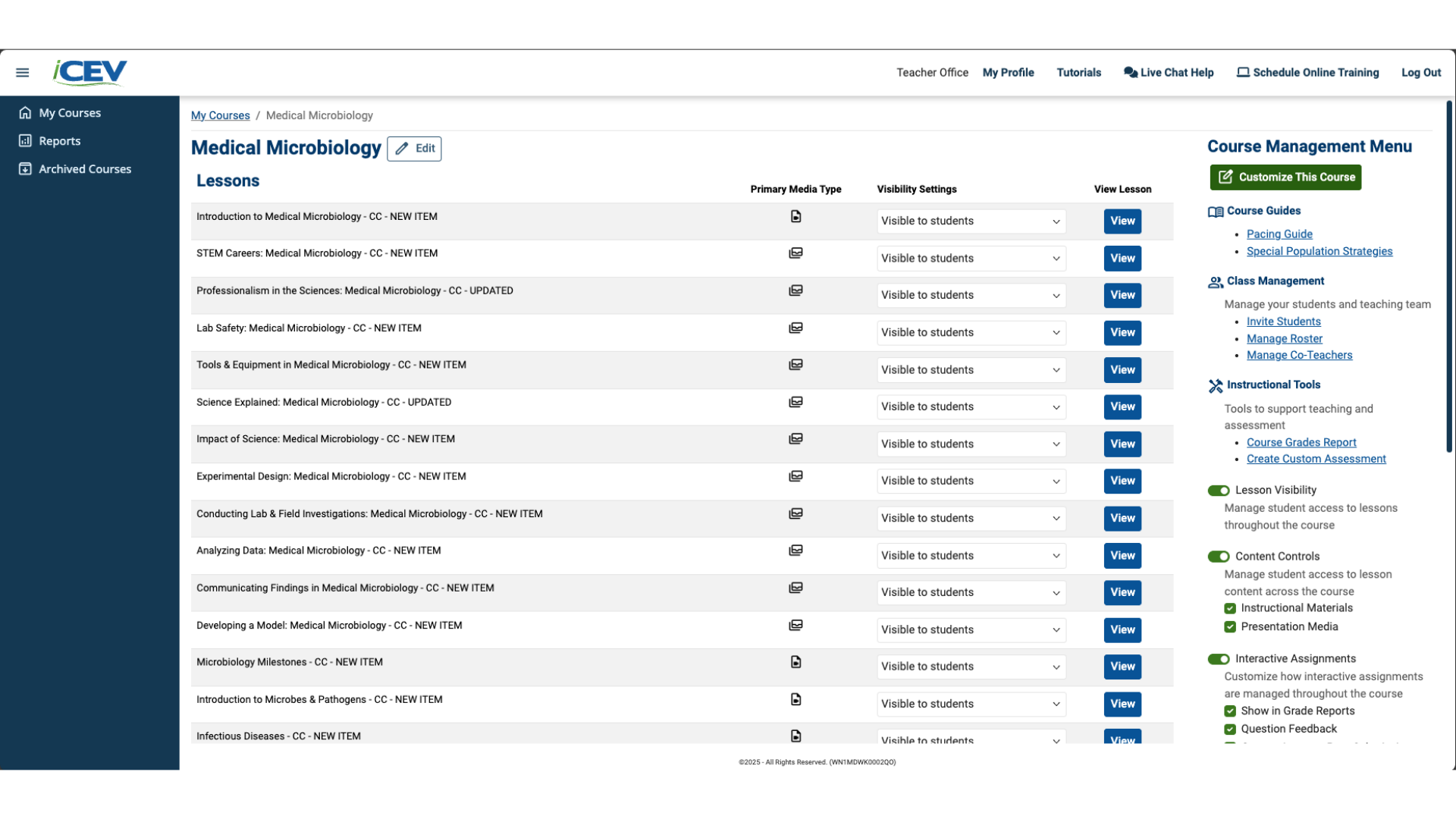Click media type icon for Tools & Equipment lesson
Image resolution: width=1456 pixels, height=819 pixels.
[x=795, y=365]
